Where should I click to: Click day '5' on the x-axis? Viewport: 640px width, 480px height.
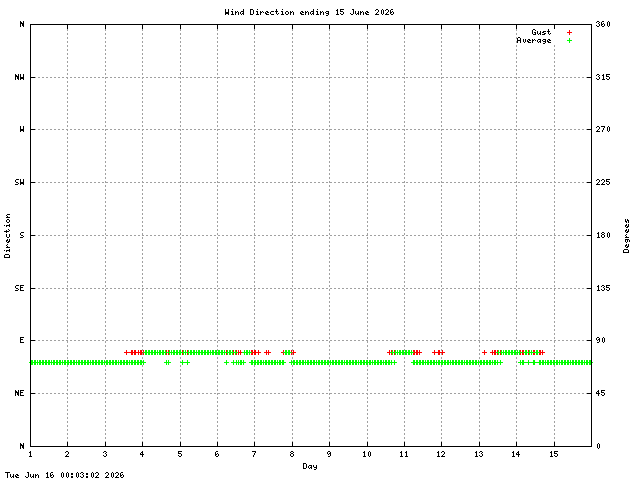180,454
